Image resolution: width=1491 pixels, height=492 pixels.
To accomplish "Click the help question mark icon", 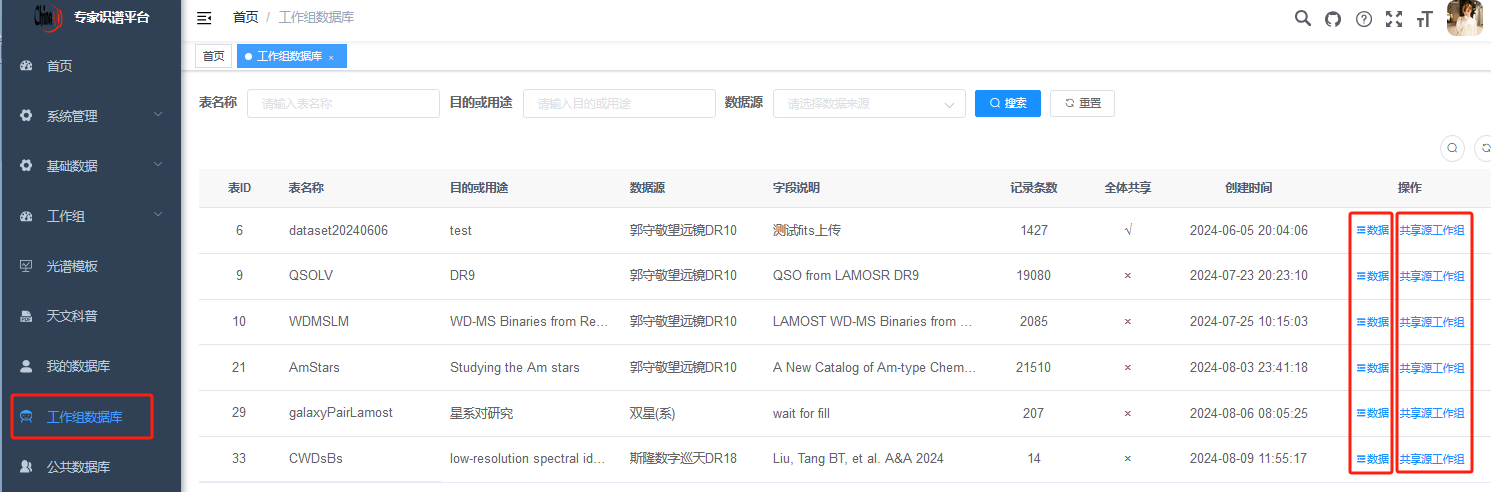I will coord(1363,18).
